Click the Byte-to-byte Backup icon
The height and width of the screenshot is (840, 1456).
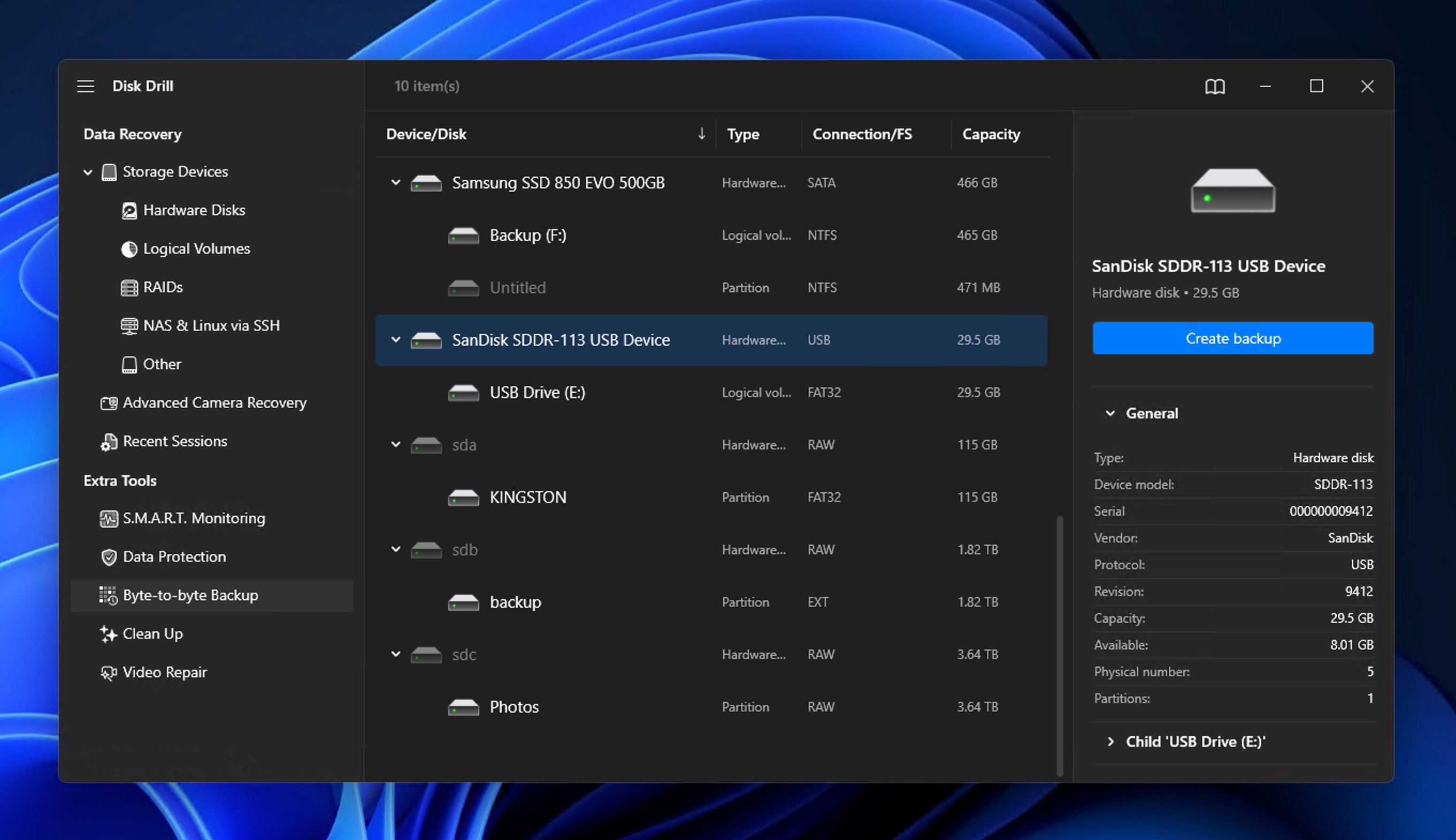(109, 595)
